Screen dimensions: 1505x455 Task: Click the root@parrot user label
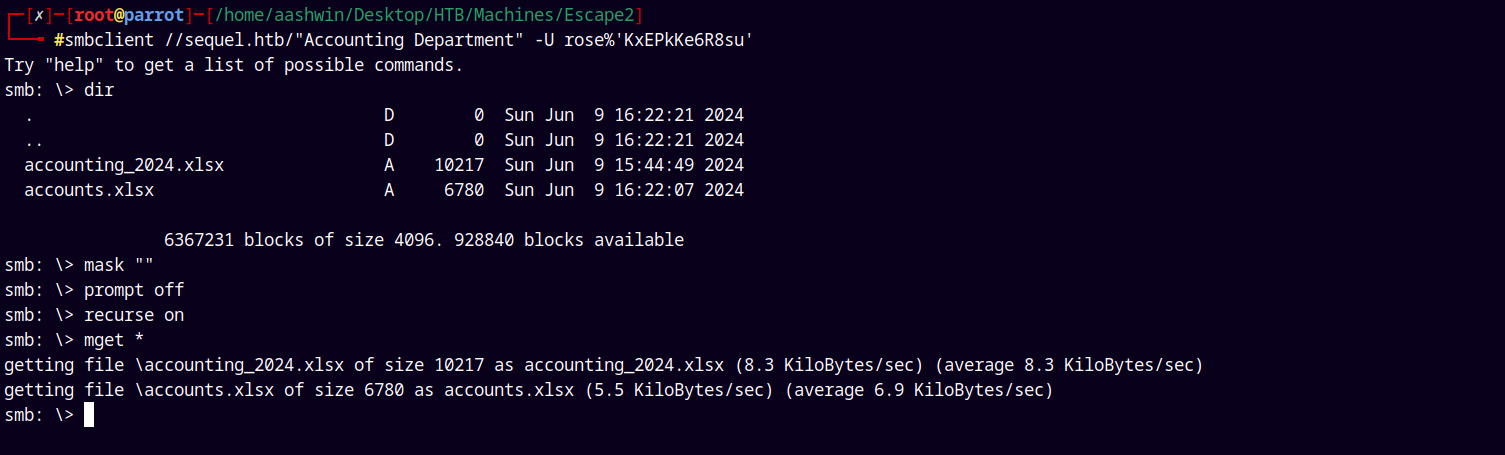[129, 15]
